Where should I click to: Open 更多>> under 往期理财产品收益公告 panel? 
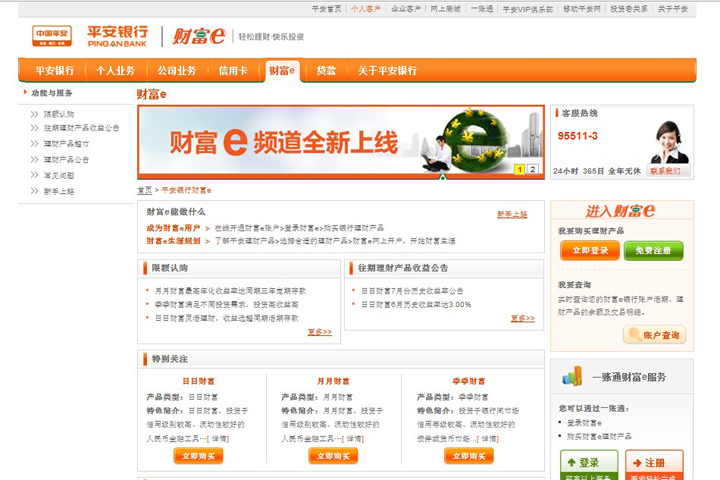(x=522, y=318)
